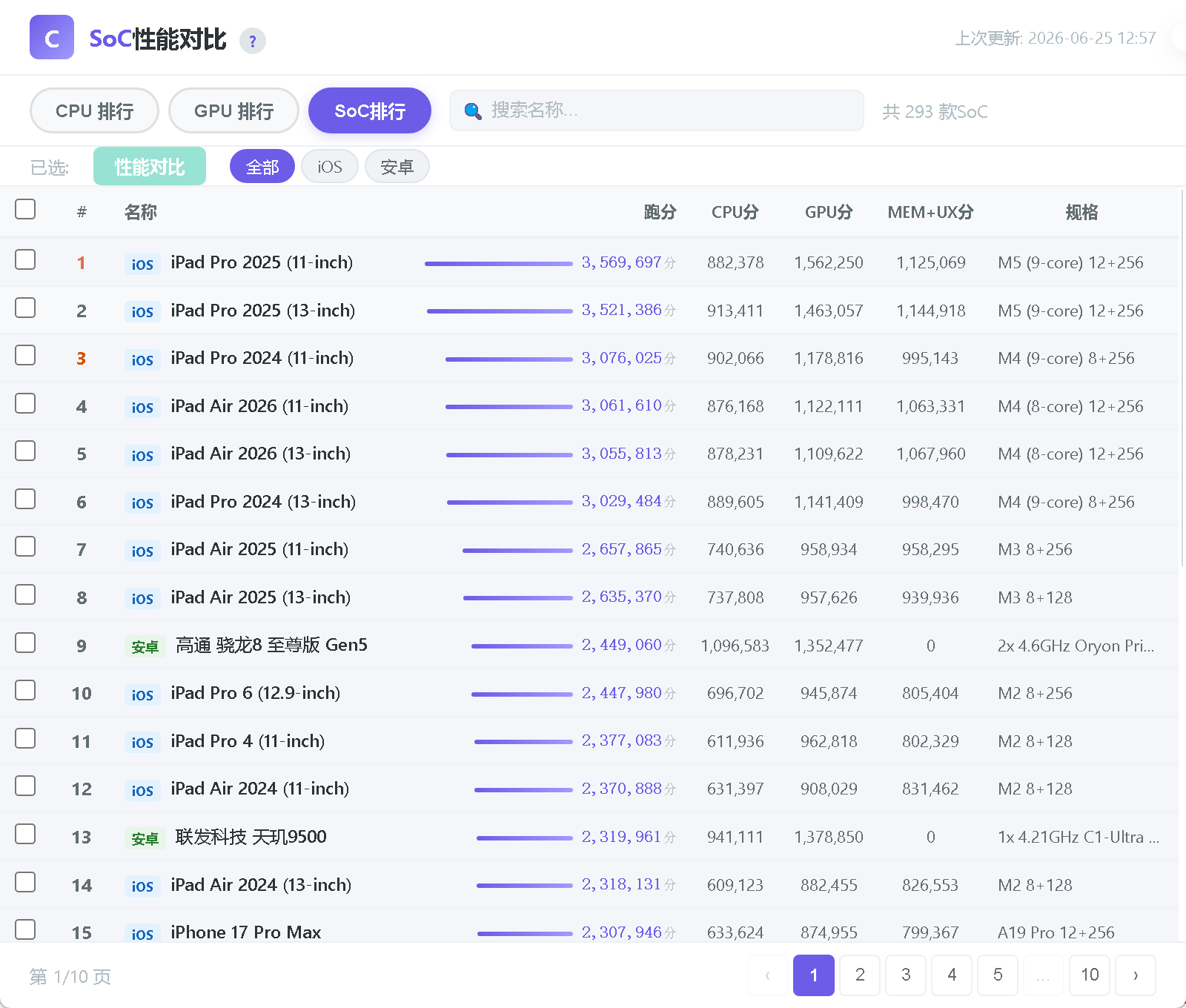Click the current page 1 button
Screen dimensions: 1186x1008
814,975
